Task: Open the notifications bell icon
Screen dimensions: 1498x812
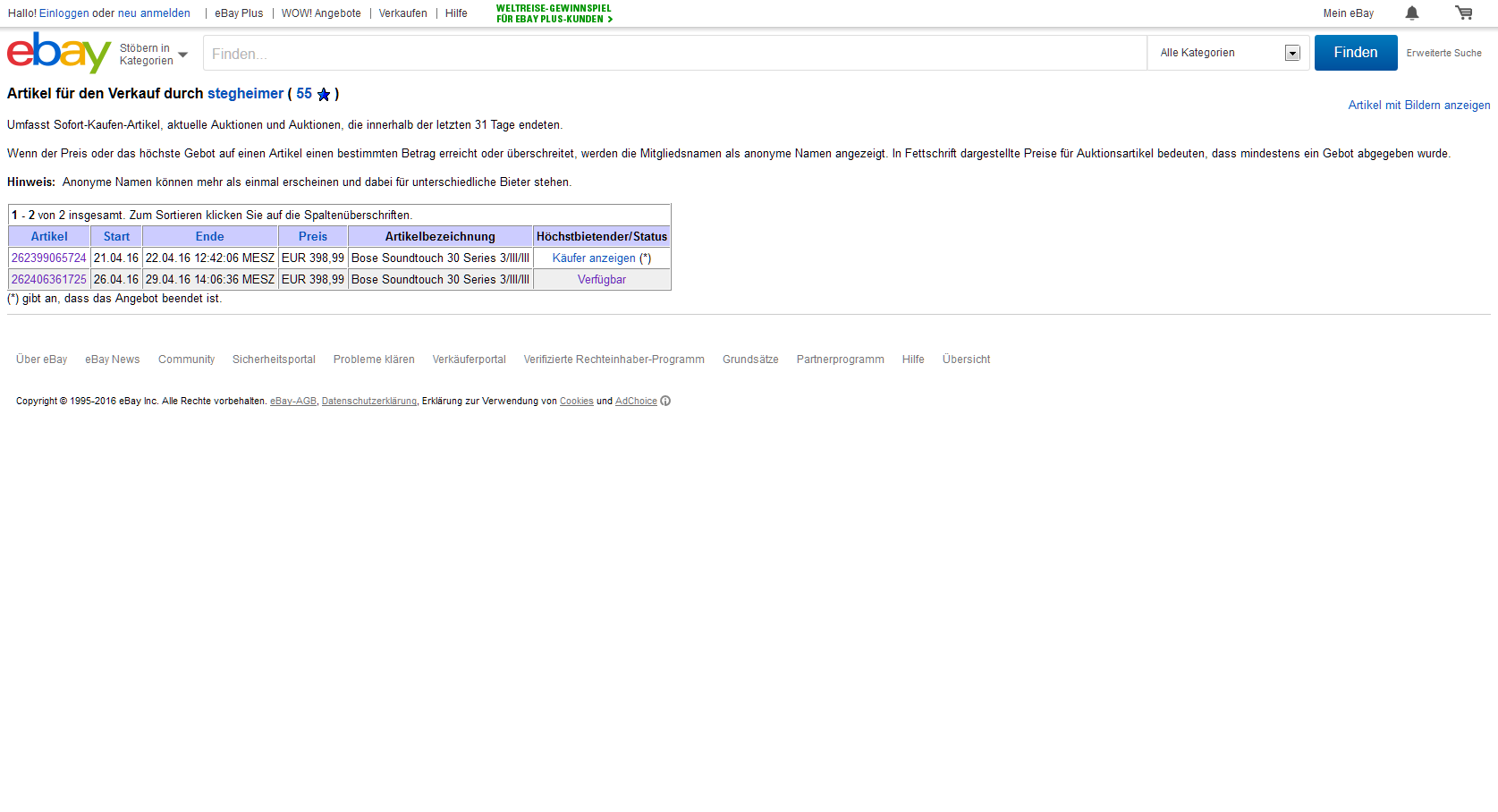Action: [x=1412, y=13]
